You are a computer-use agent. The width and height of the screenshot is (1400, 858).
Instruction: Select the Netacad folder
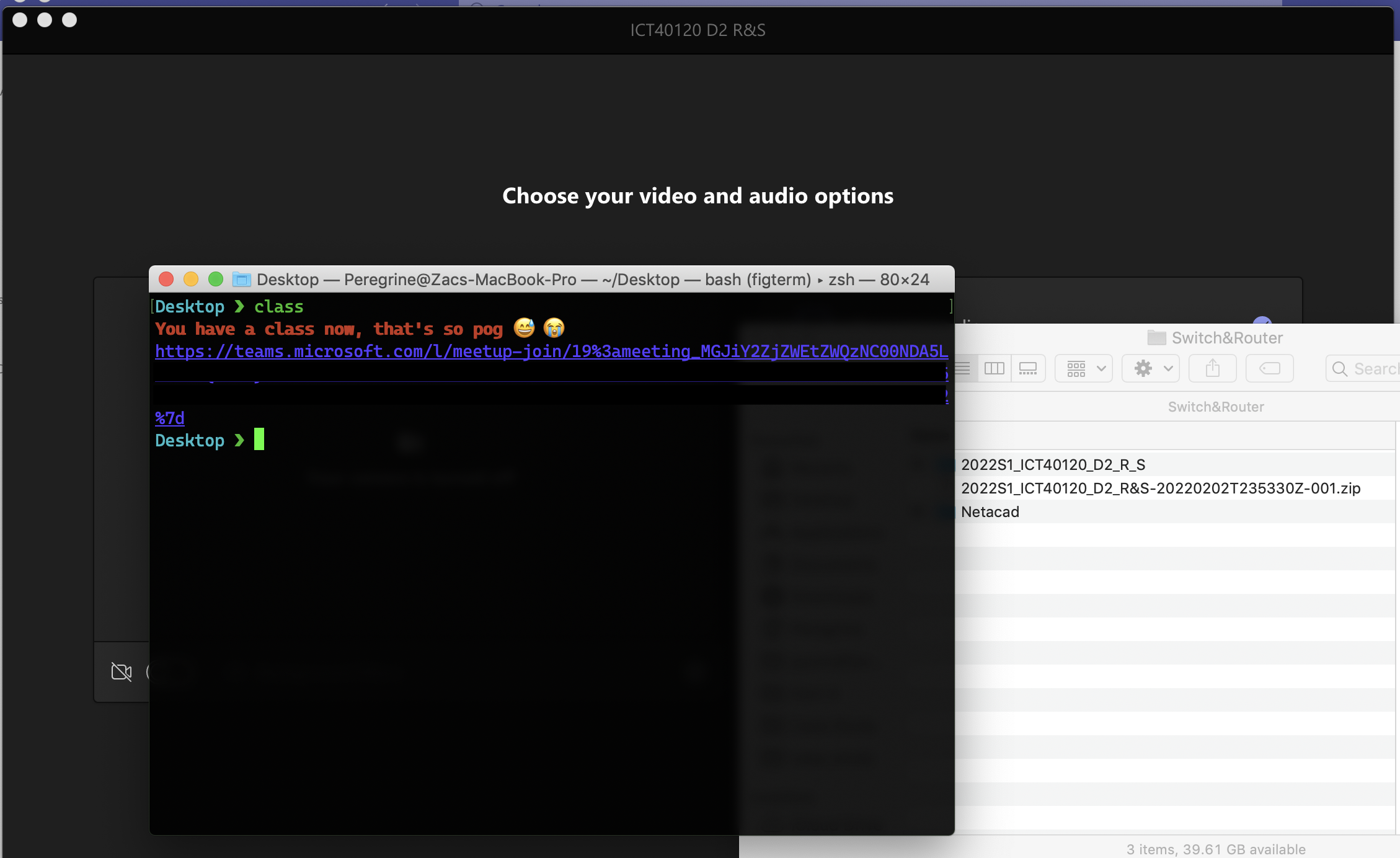point(990,512)
